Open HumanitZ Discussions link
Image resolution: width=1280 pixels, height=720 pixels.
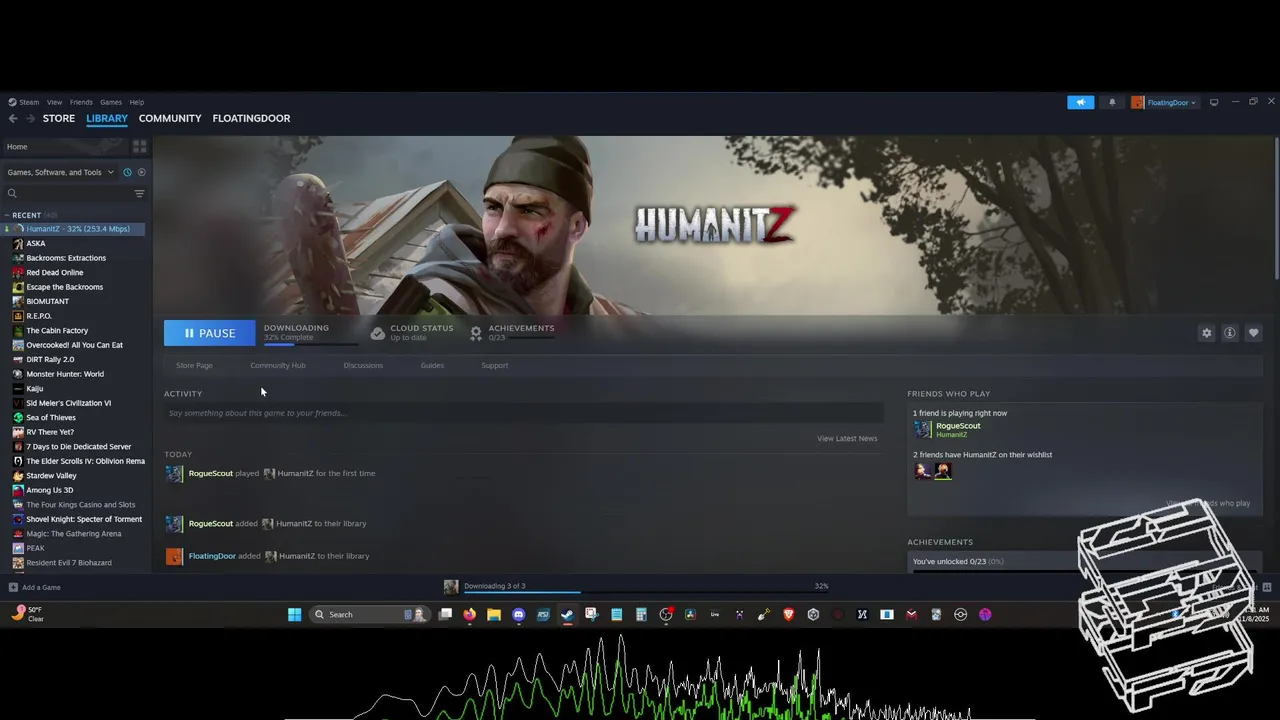pyautogui.click(x=363, y=365)
